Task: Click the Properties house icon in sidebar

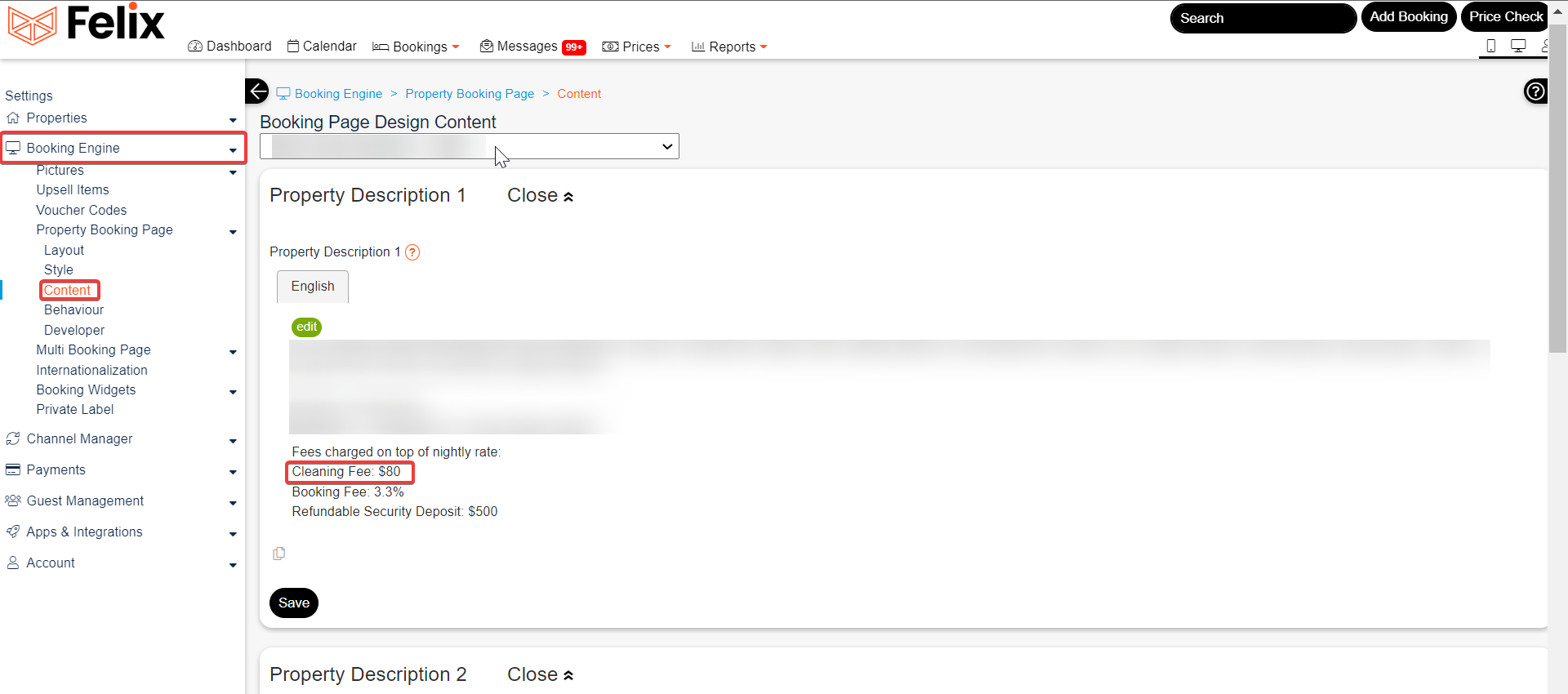Action: click(13, 118)
